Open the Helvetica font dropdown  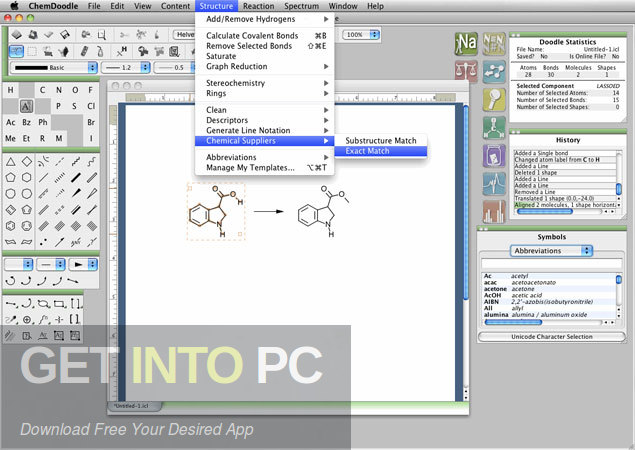184,35
